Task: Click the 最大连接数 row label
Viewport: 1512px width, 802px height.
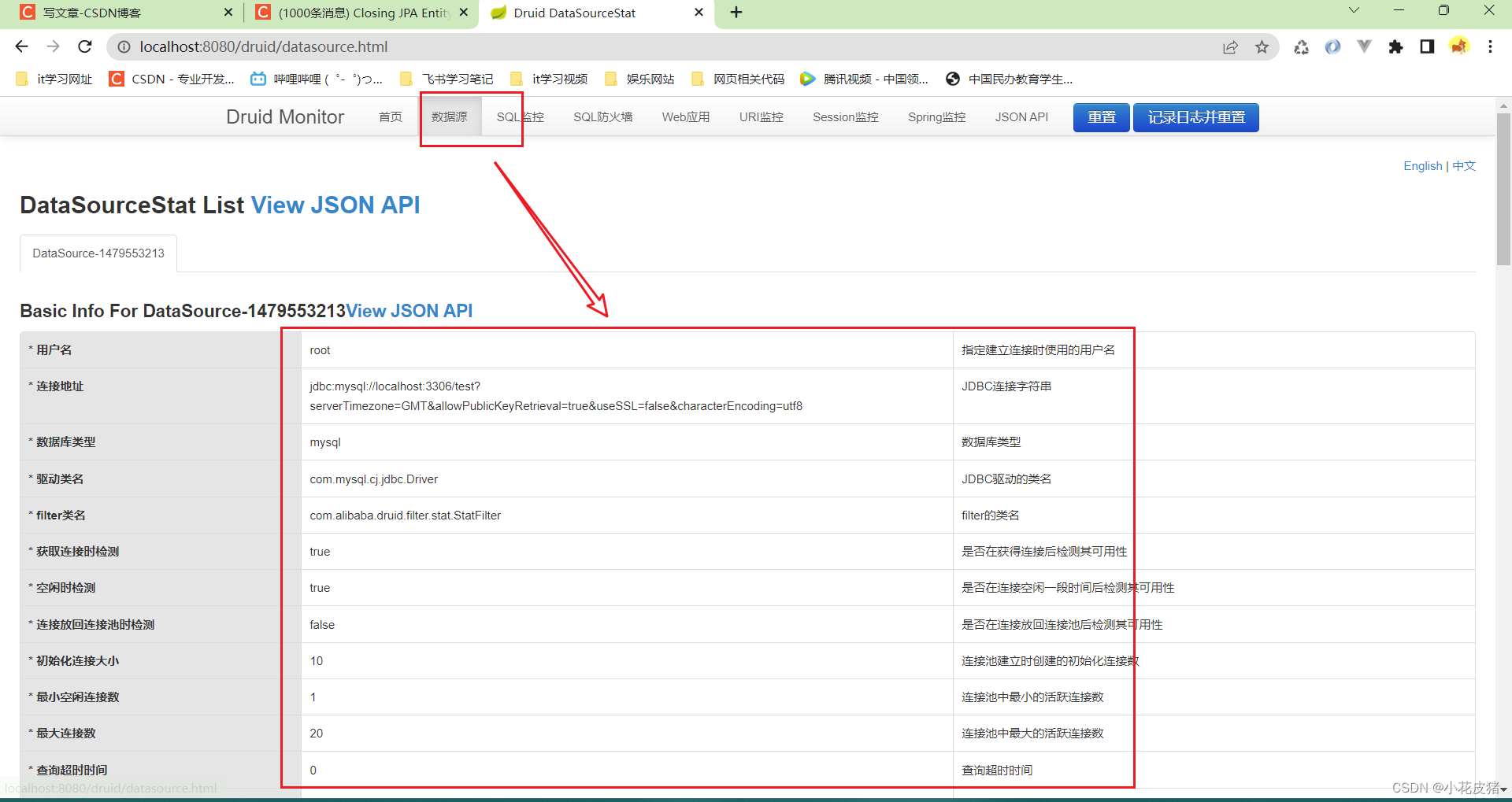Action: (x=66, y=734)
